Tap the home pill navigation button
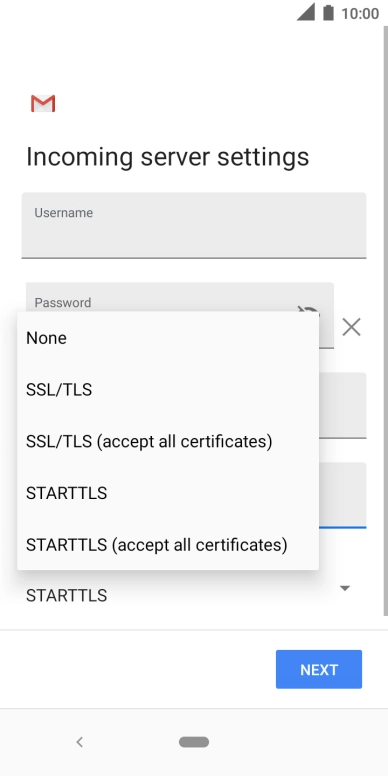The image size is (388, 776). coord(194,742)
